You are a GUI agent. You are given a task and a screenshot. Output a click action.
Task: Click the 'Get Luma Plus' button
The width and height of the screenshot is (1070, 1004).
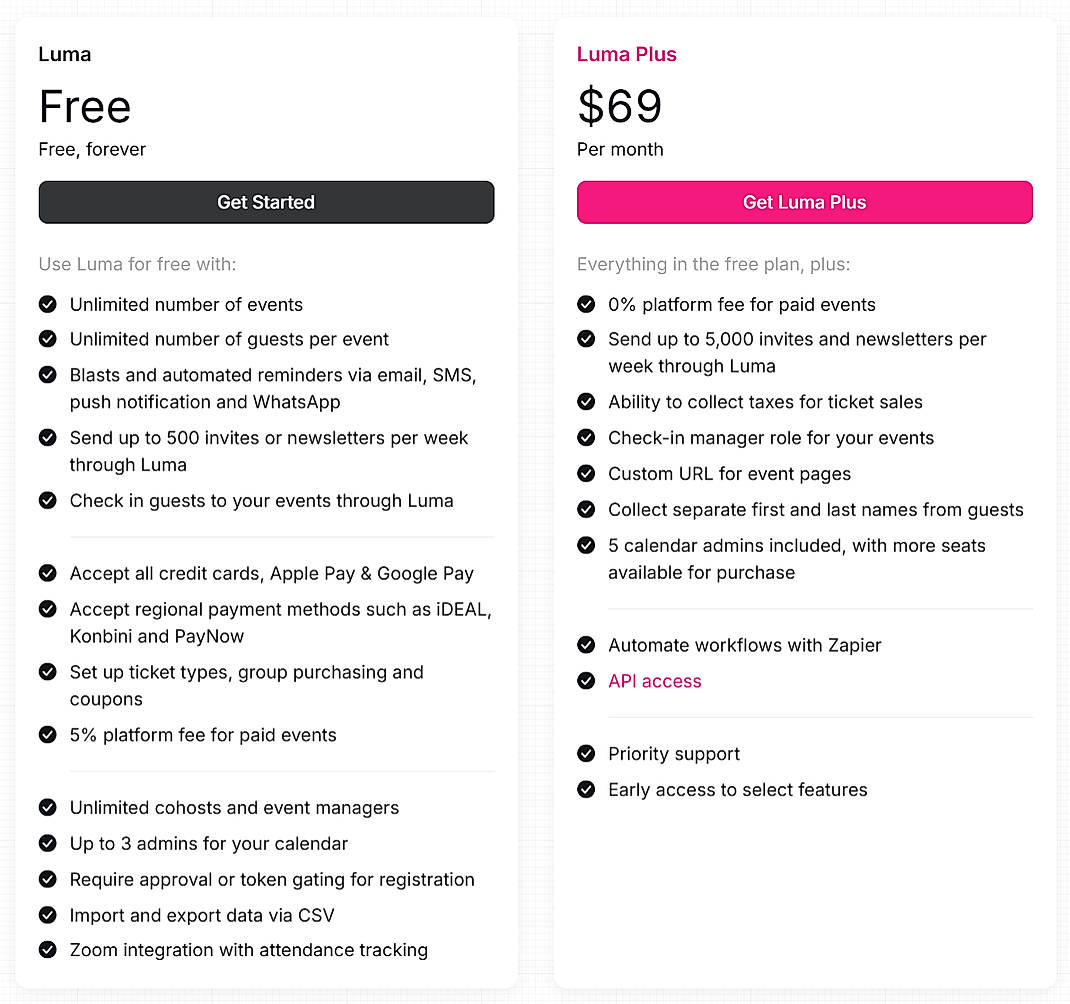click(804, 202)
